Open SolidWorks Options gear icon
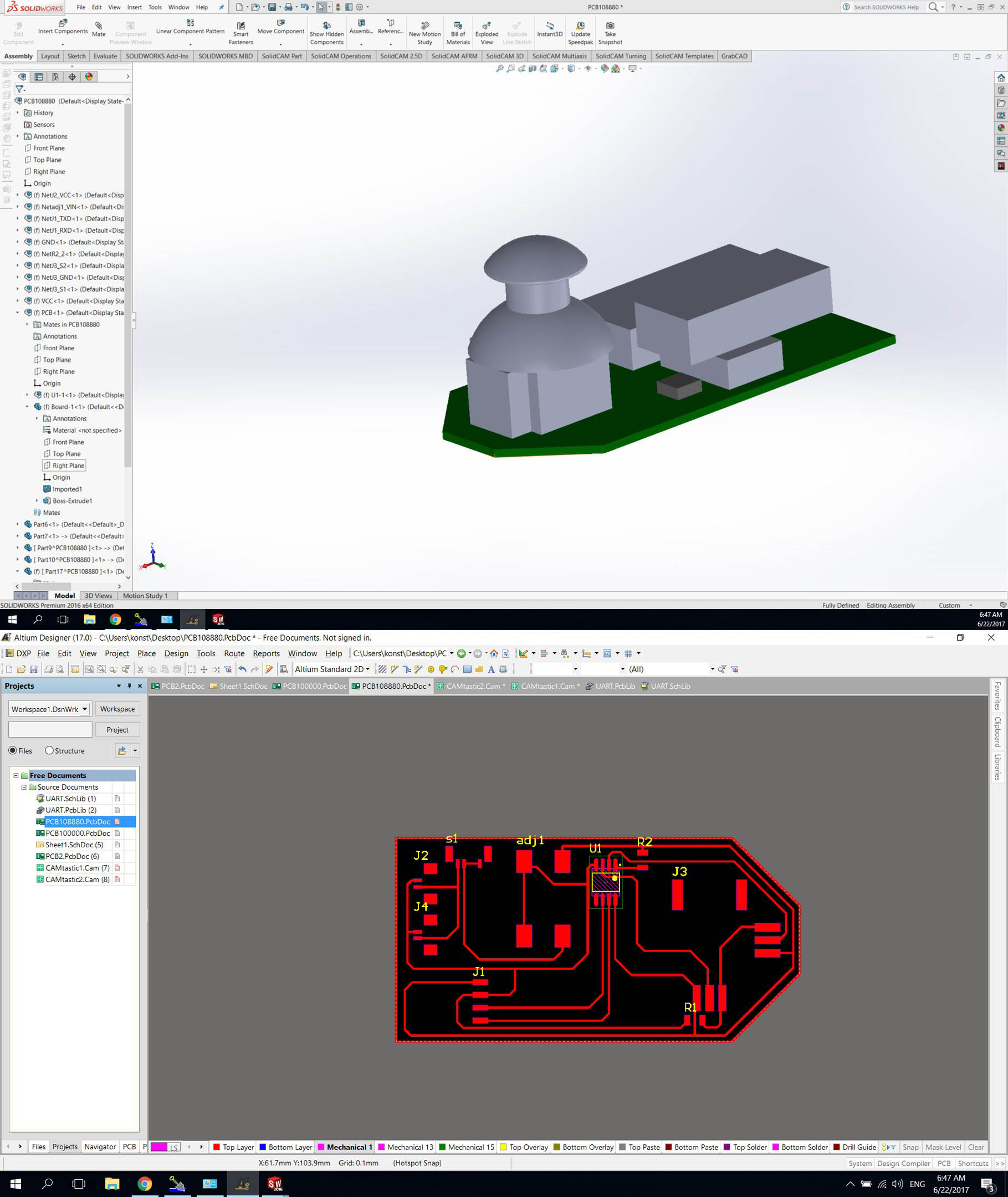Screen dimensions: 1008x1197 [360, 7]
